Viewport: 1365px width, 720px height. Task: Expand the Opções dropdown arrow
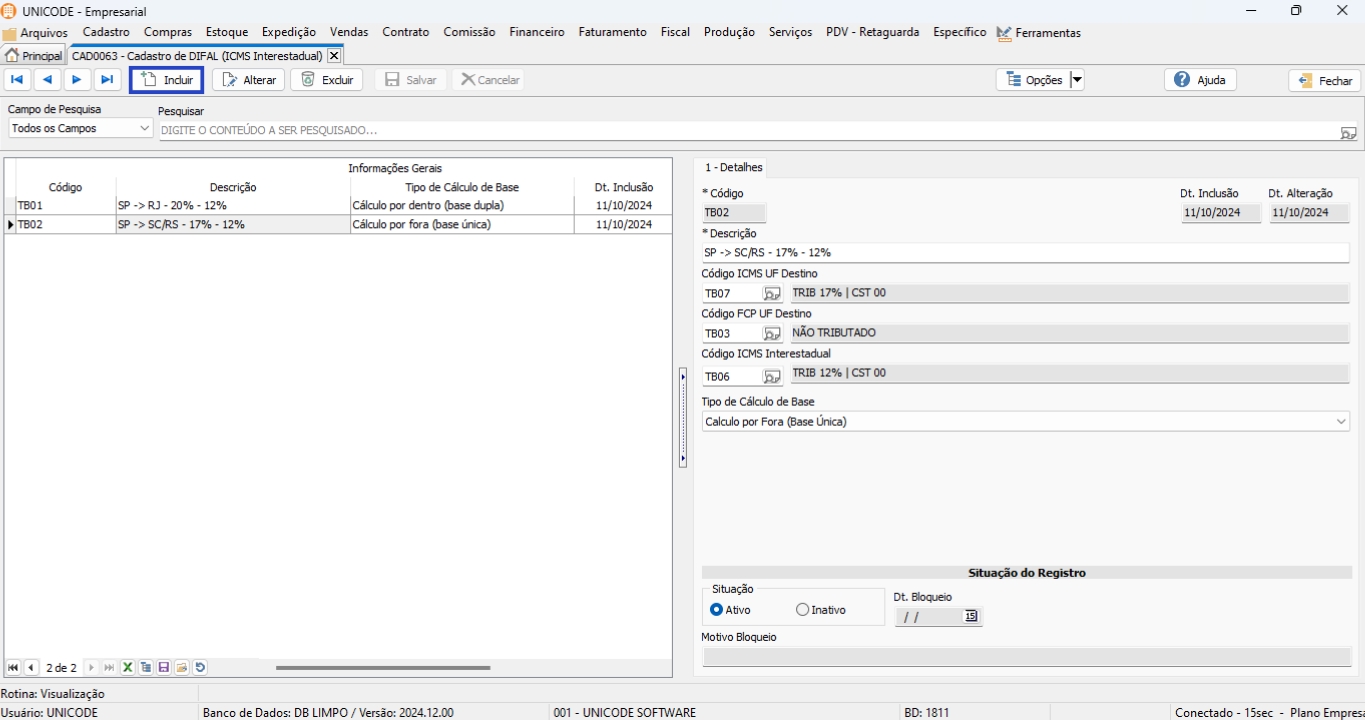pyautogui.click(x=1077, y=80)
